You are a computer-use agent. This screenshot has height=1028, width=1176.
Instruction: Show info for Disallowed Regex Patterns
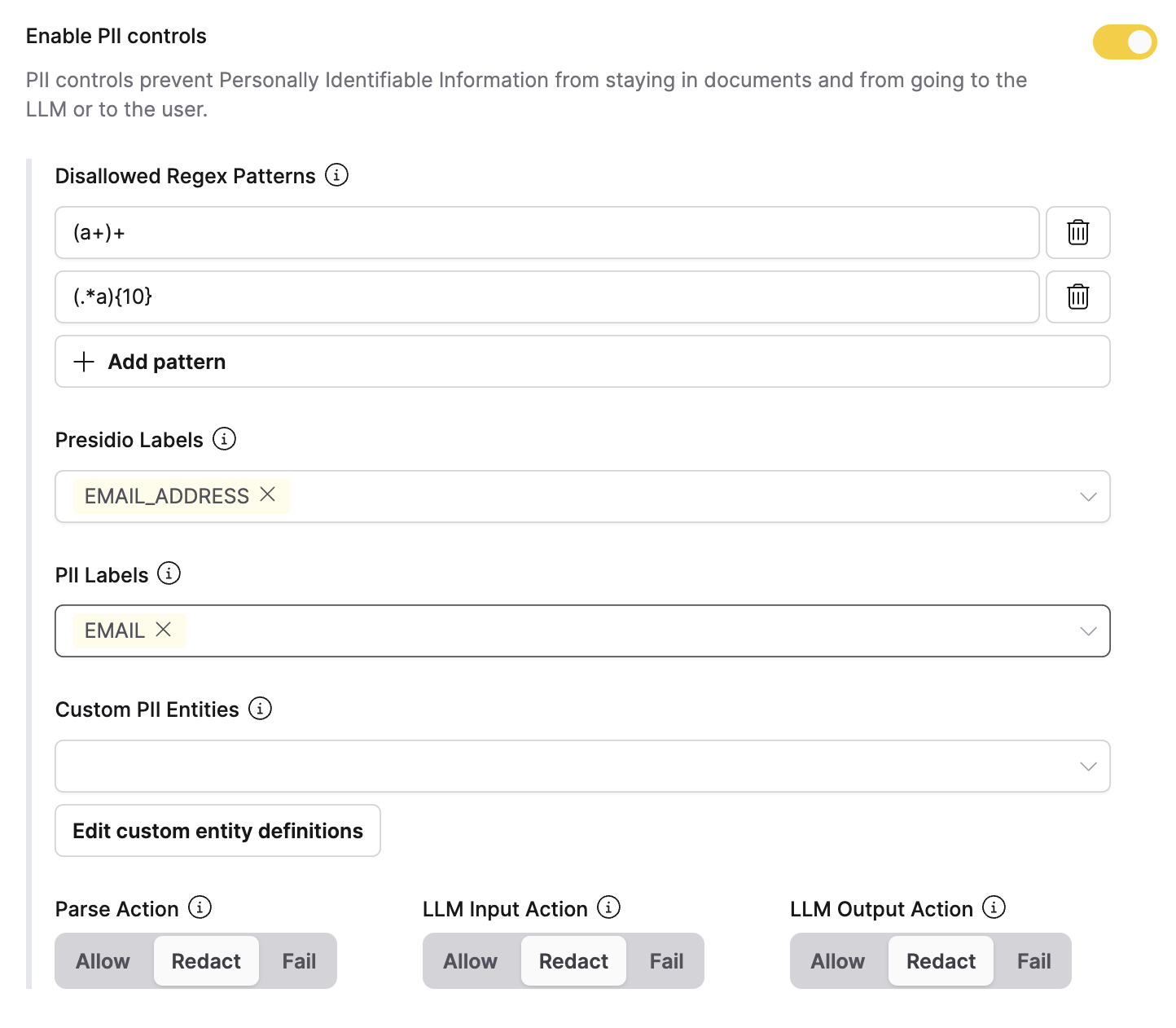(x=336, y=175)
